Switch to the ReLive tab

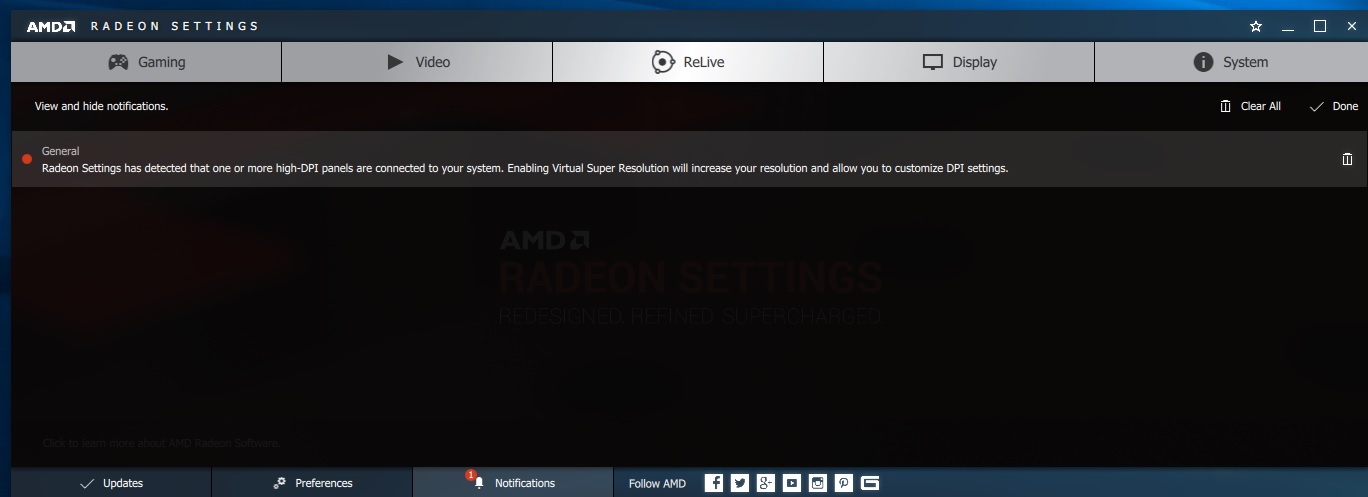[688, 62]
